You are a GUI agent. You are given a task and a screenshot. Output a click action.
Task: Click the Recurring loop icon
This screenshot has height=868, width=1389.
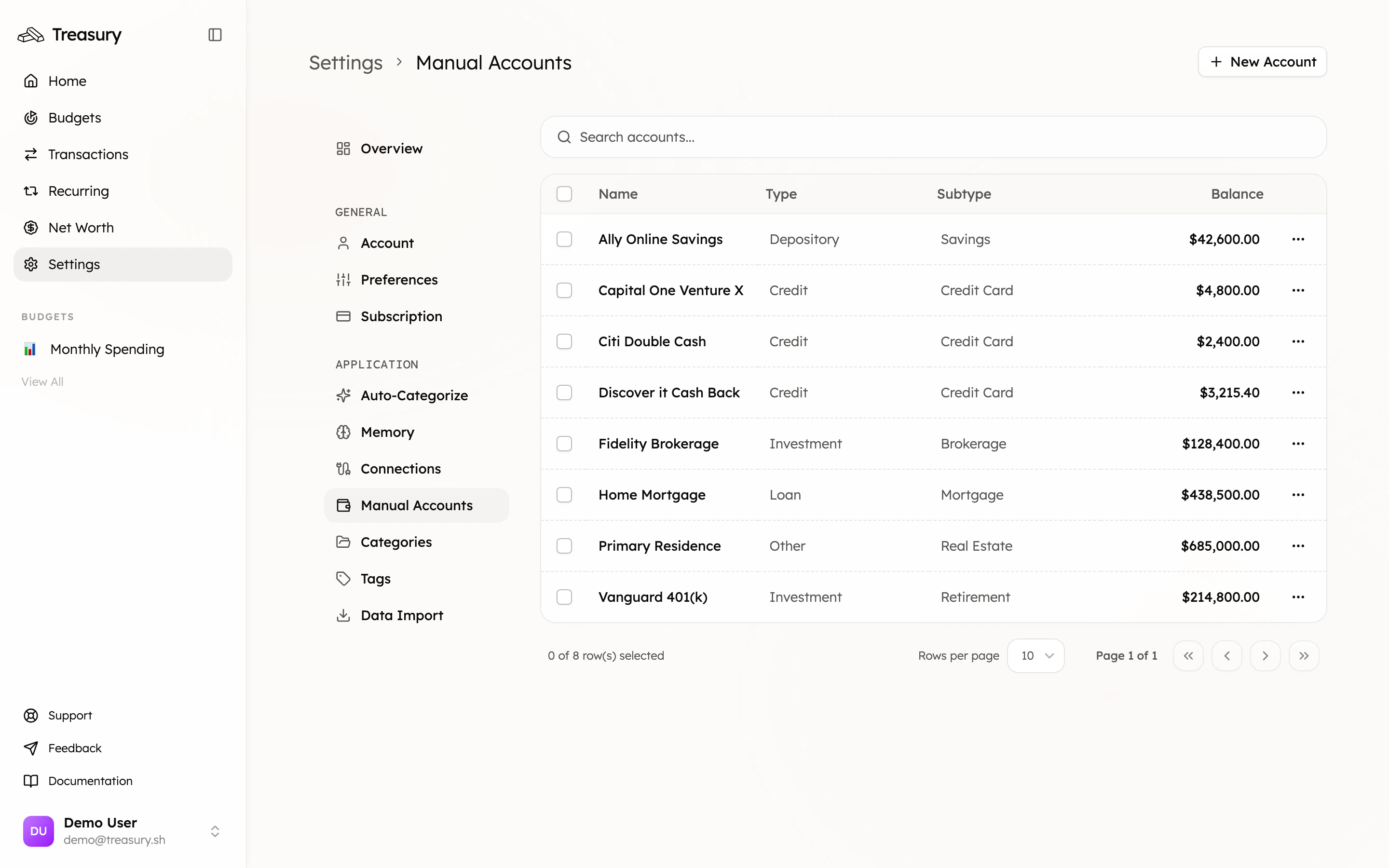pyautogui.click(x=31, y=191)
